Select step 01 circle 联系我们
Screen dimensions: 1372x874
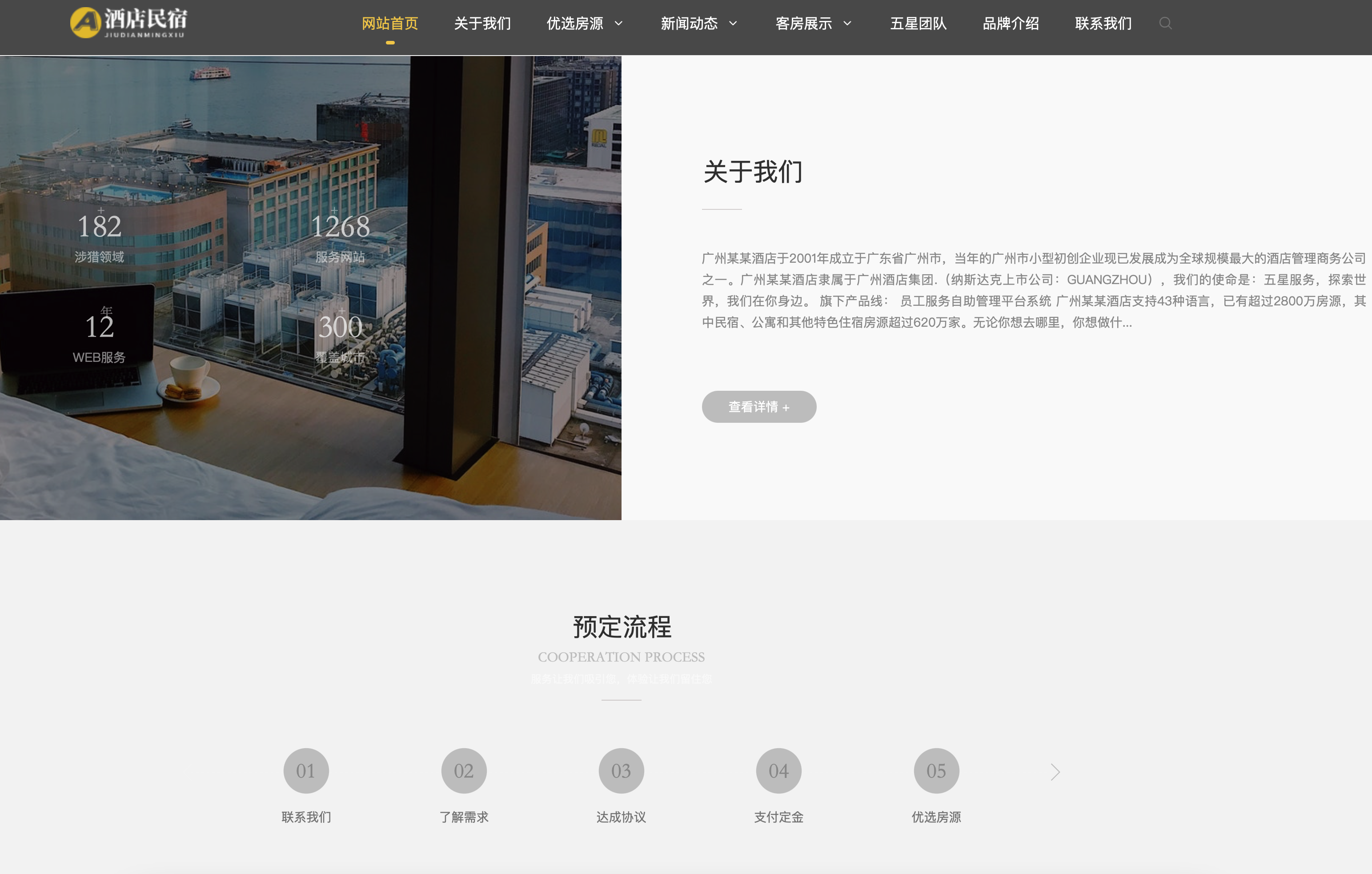(306, 770)
